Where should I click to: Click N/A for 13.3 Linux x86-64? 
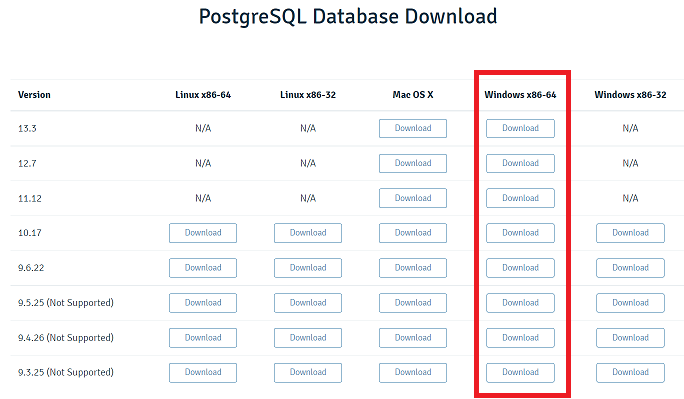(x=203, y=128)
